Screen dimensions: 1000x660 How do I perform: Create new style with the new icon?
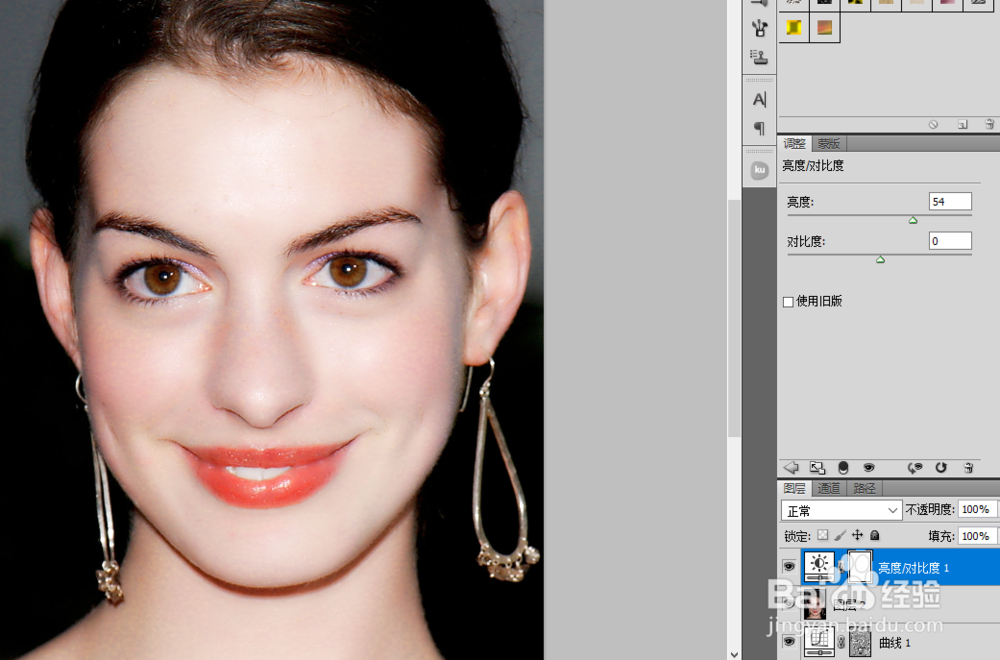pyautogui.click(x=962, y=124)
